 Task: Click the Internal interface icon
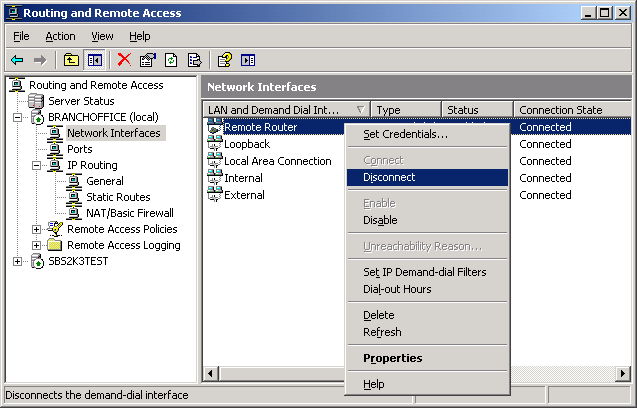click(215, 178)
